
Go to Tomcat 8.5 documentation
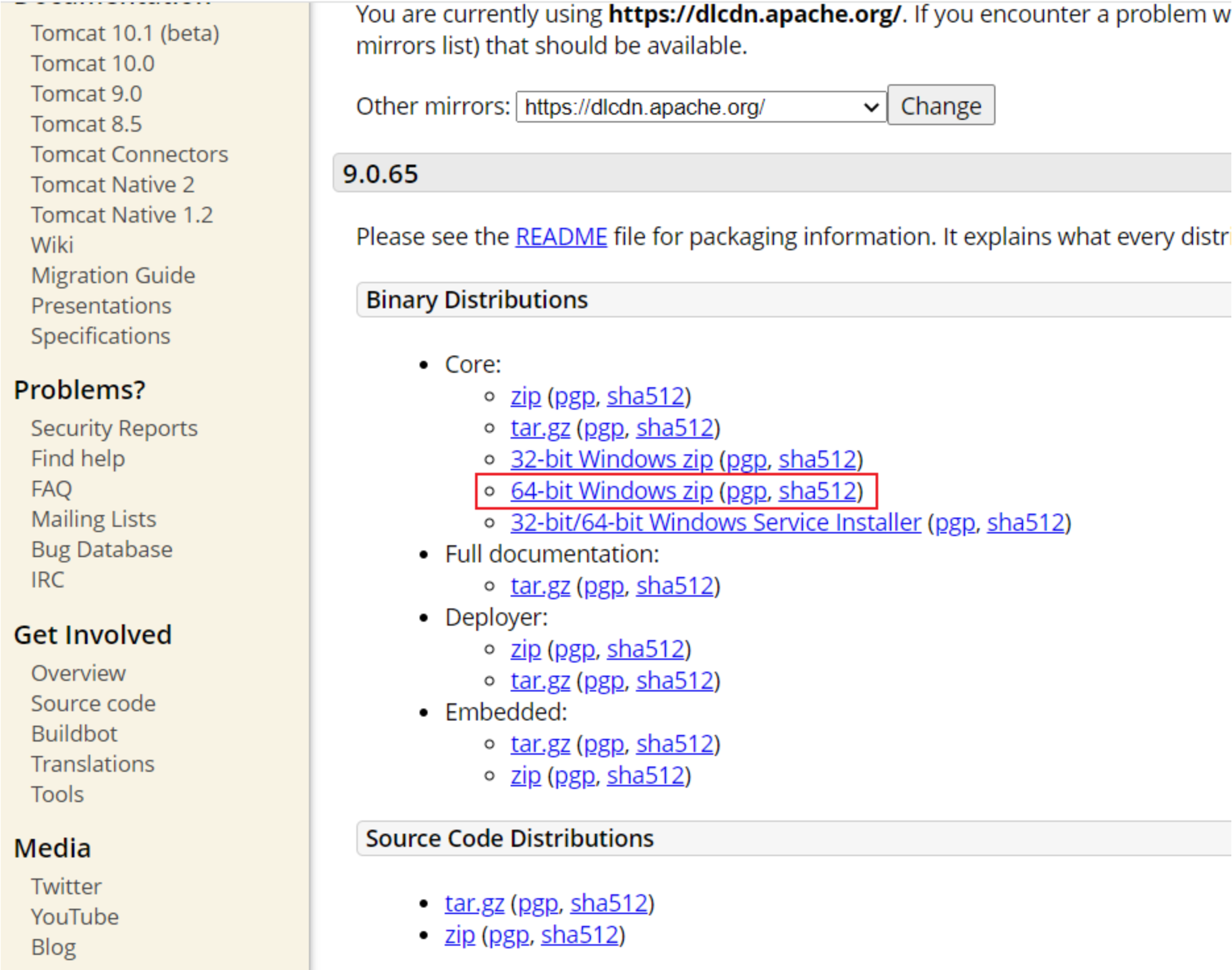86,124
